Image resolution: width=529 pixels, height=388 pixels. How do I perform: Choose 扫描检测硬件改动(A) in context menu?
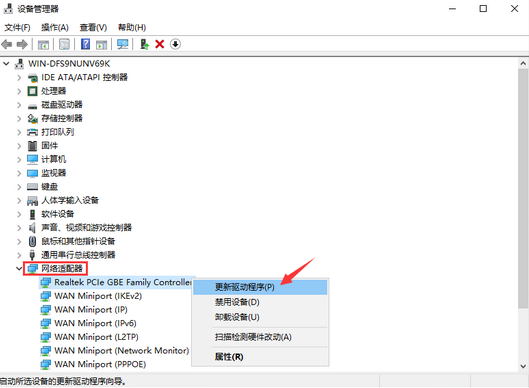click(x=260, y=337)
